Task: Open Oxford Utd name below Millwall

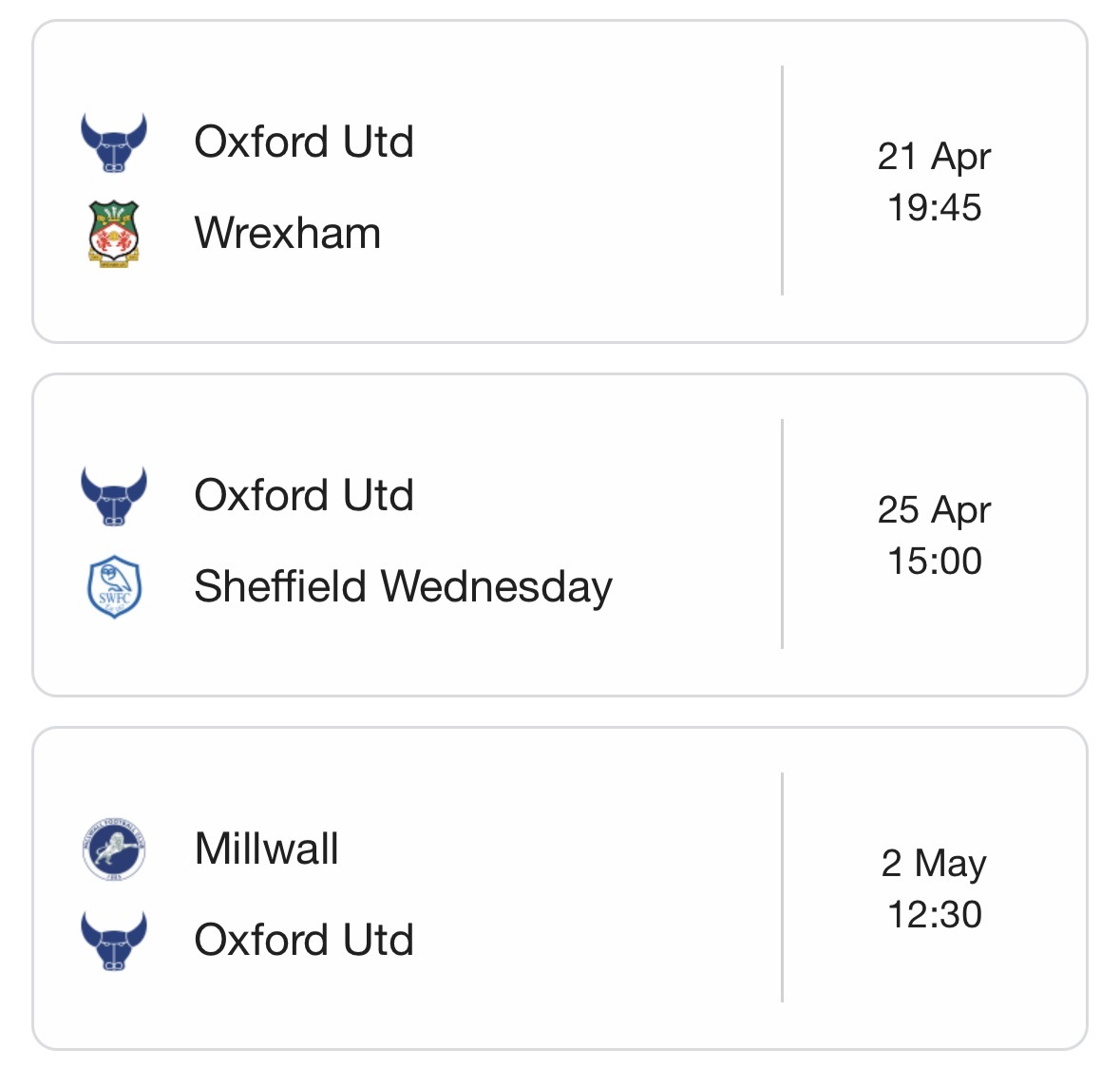Action: click(x=304, y=940)
